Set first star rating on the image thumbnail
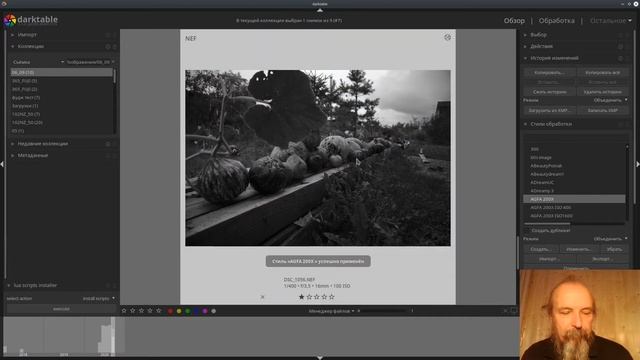This screenshot has height=360, width=640. coord(301,297)
